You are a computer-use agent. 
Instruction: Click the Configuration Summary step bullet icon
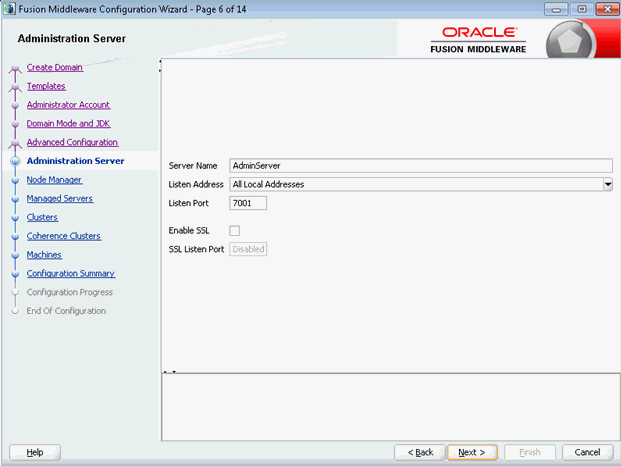pos(15,274)
